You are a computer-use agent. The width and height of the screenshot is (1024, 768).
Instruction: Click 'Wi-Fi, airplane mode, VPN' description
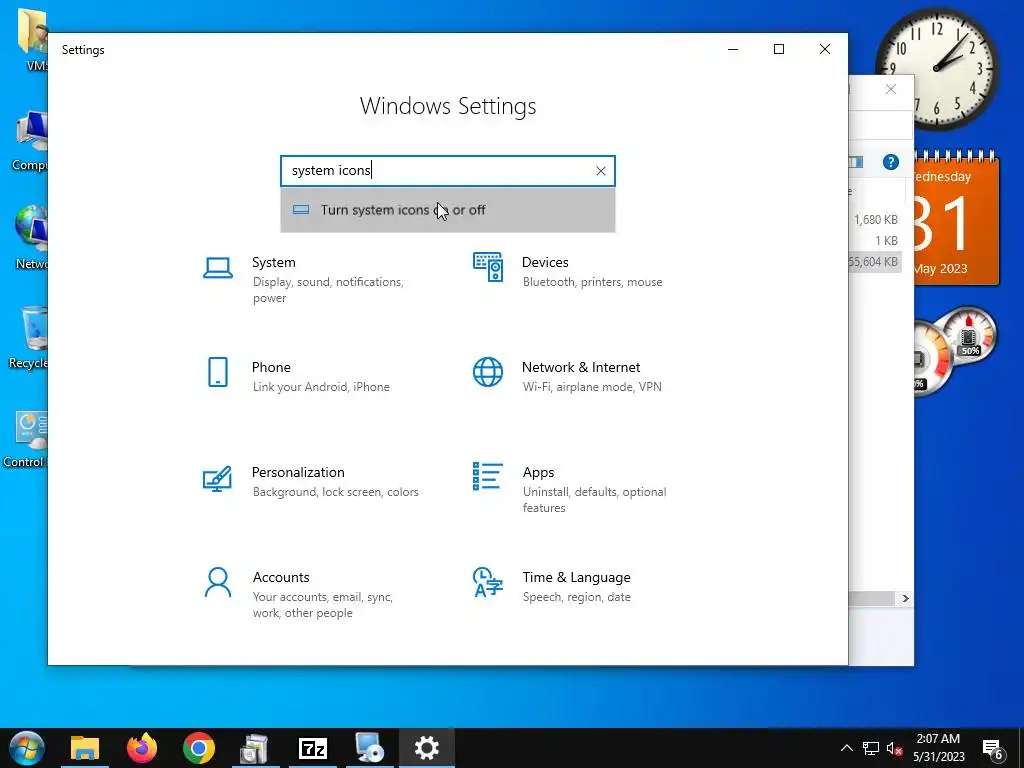coord(592,387)
